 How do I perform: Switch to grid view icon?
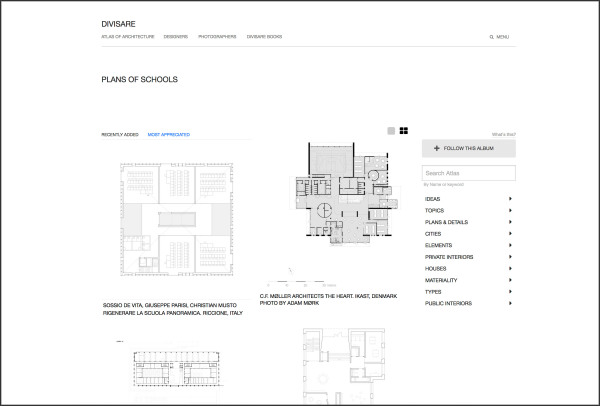coord(403,130)
